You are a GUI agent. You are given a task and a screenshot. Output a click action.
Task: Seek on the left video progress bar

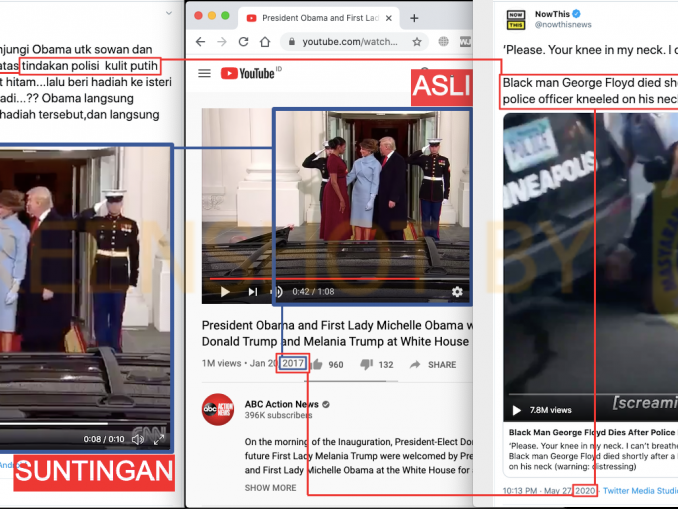coord(84,423)
